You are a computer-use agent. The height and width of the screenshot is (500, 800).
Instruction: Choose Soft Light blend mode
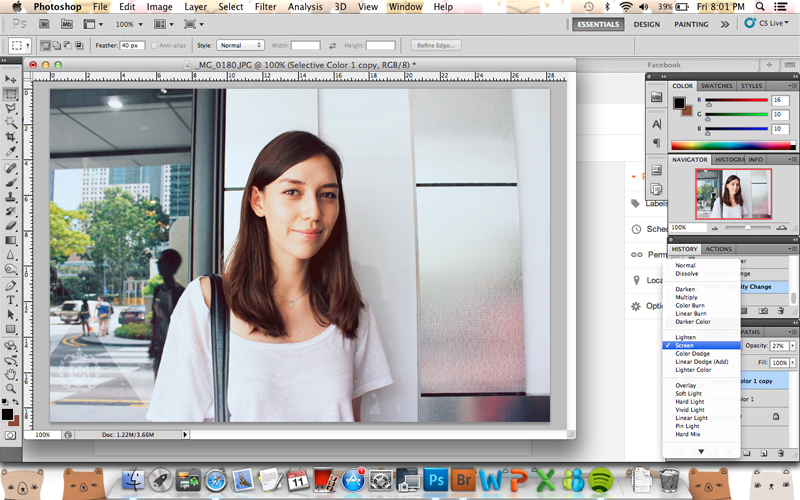point(688,393)
